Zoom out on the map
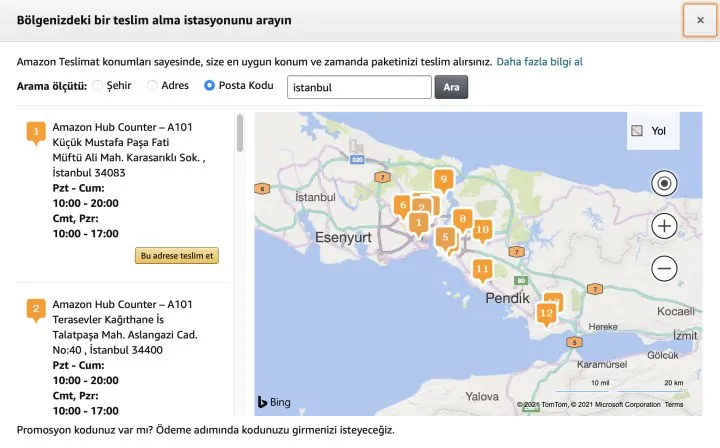The height and width of the screenshot is (448, 720). click(664, 269)
